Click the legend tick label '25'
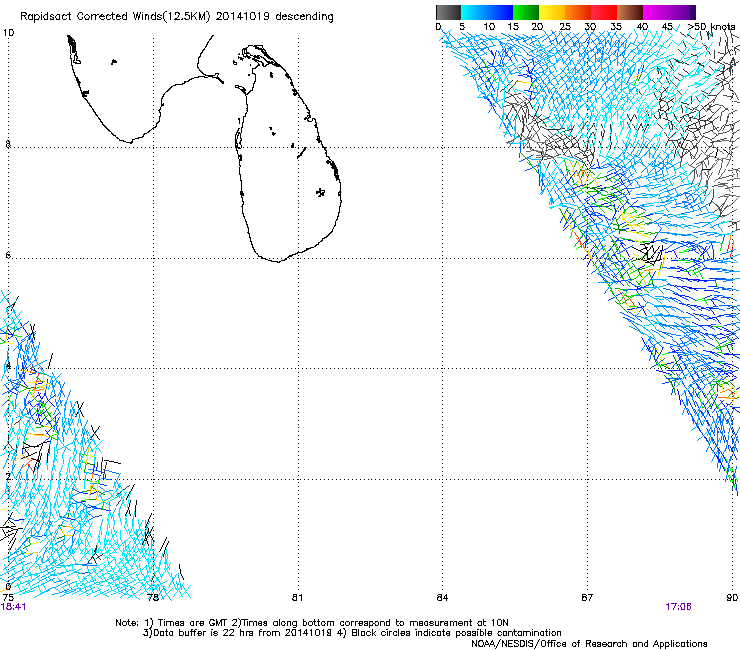This screenshot has width=740, height=650. 565,27
